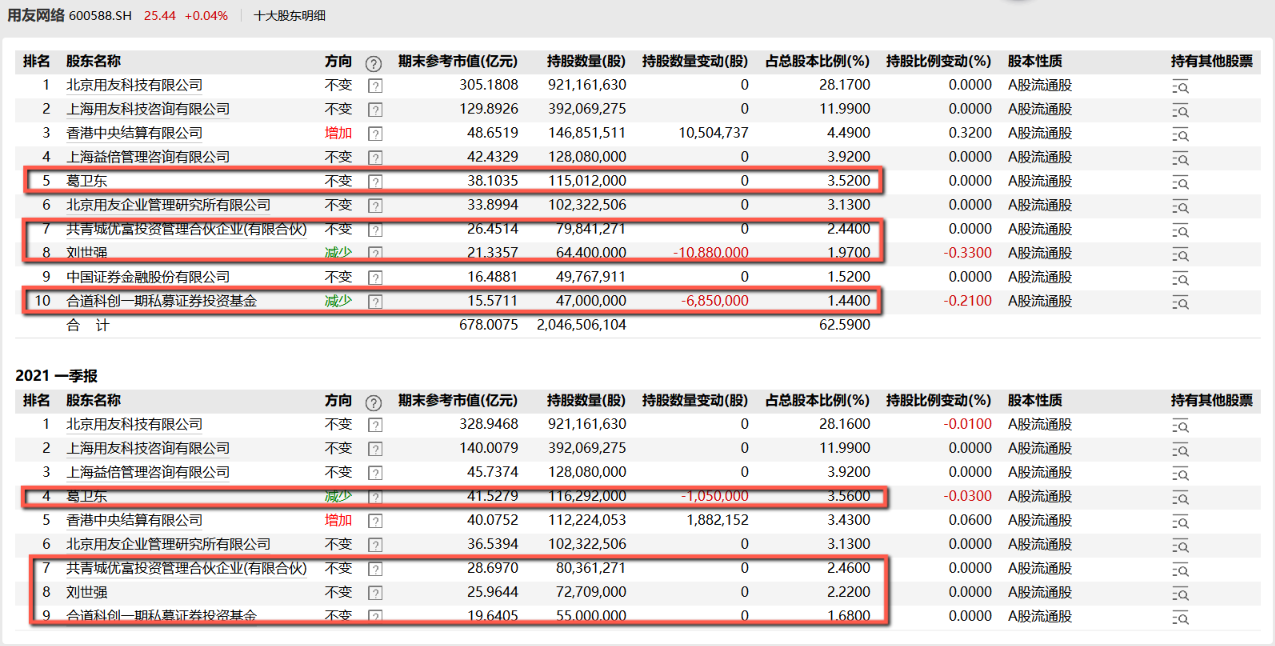Click direction detail icon for 中国证券金融股份有限公司
Viewport: 1275px width, 646px height.
click(x=375, y=278)
